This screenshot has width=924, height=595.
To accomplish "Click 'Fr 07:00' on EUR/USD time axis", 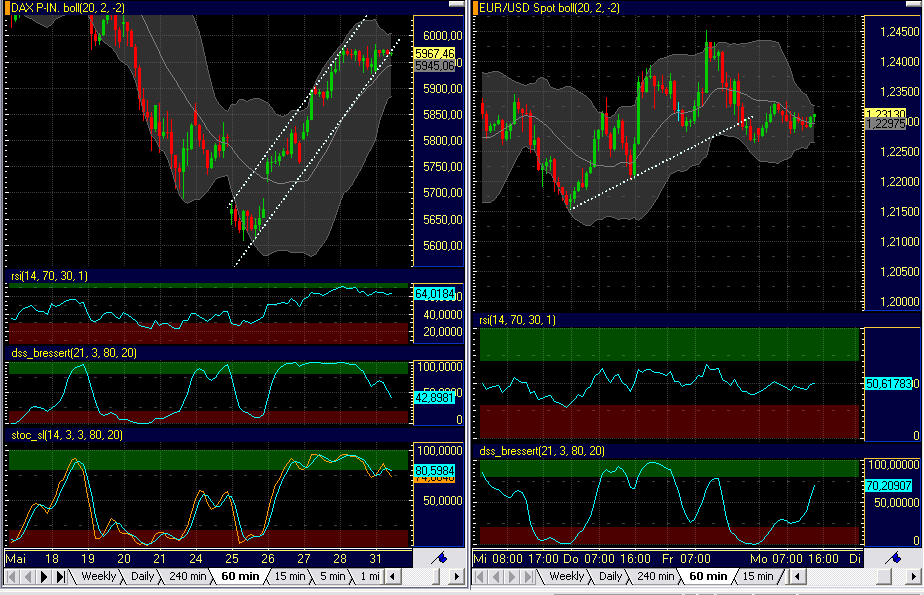I will tap(686, 558).
